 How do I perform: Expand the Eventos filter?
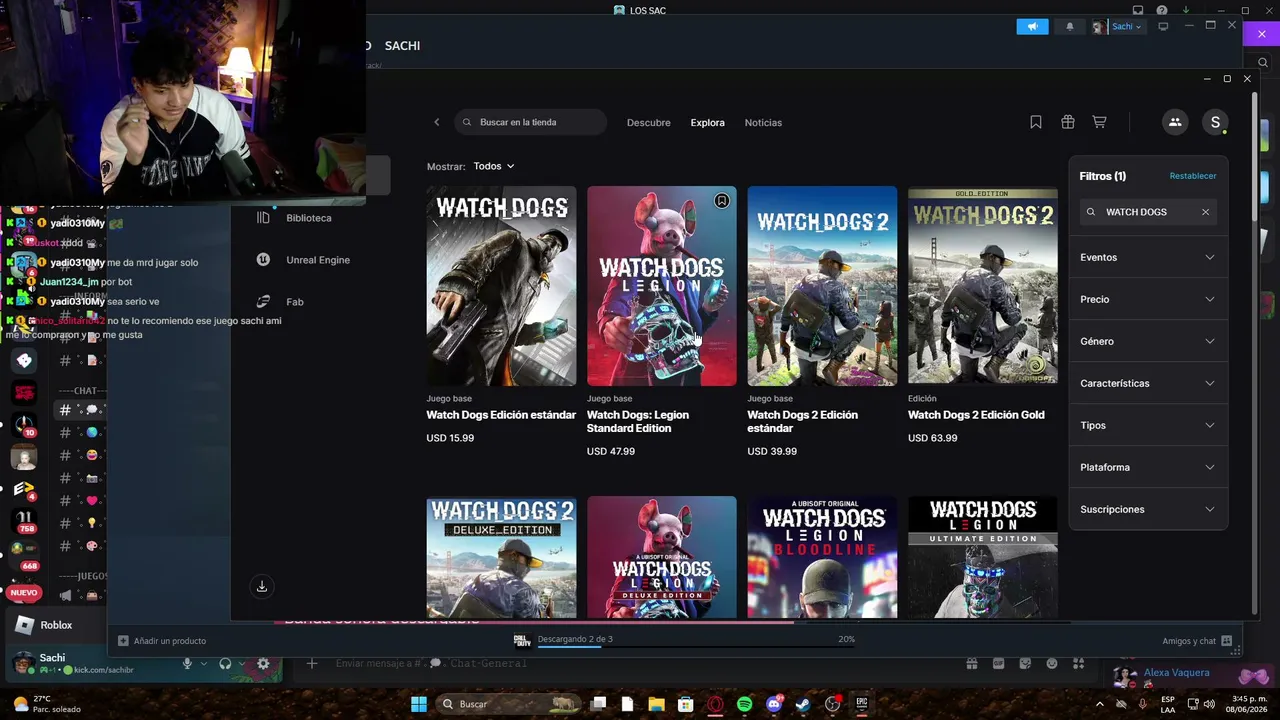coord(1148,257)
